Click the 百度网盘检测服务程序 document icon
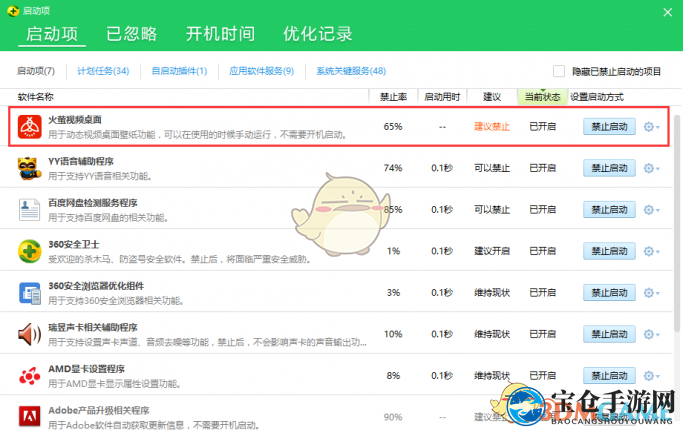Viewport: 683px width, 430px height. 30,210
